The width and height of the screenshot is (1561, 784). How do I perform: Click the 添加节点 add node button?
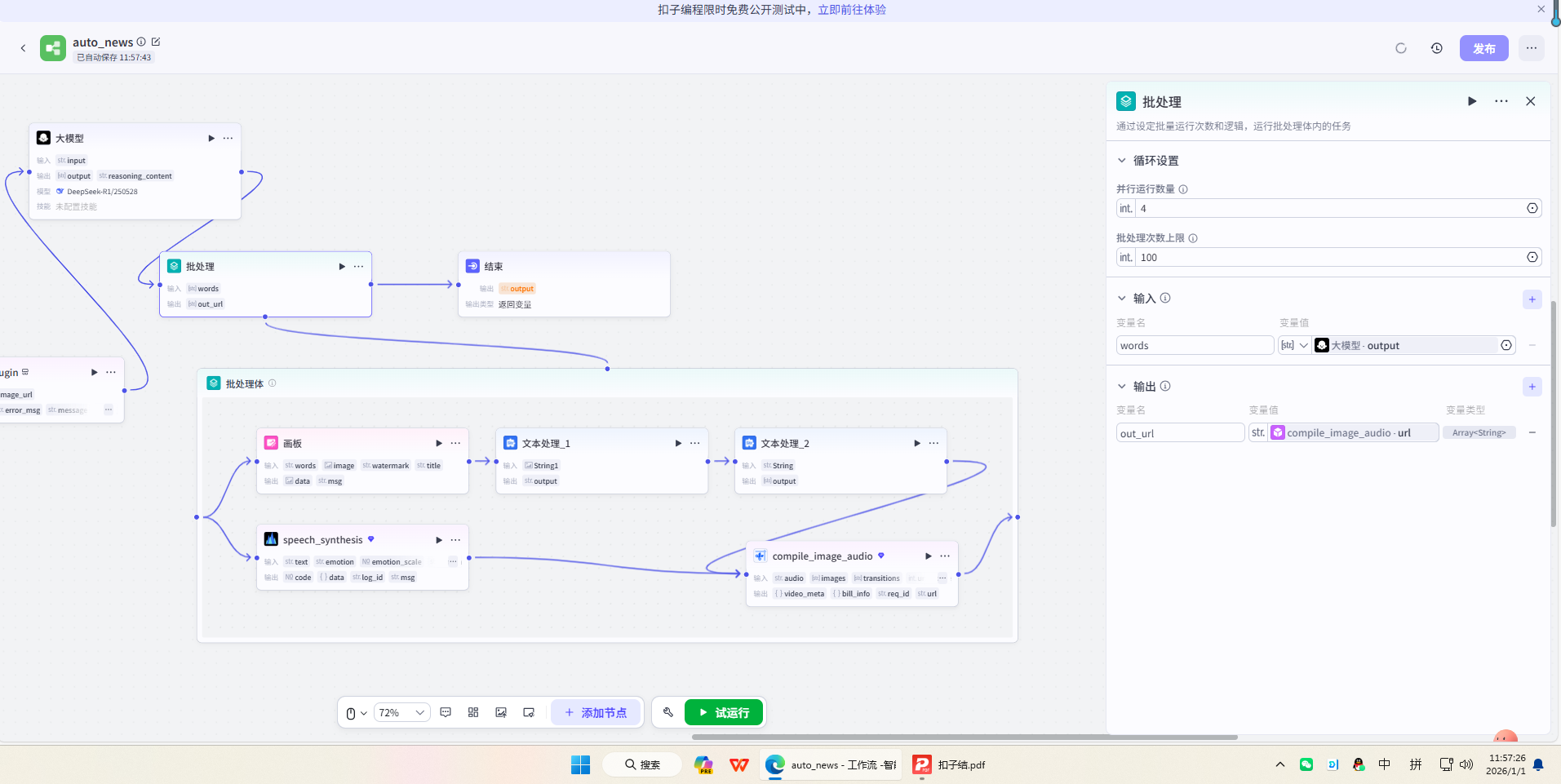click(x=596, y=713)
